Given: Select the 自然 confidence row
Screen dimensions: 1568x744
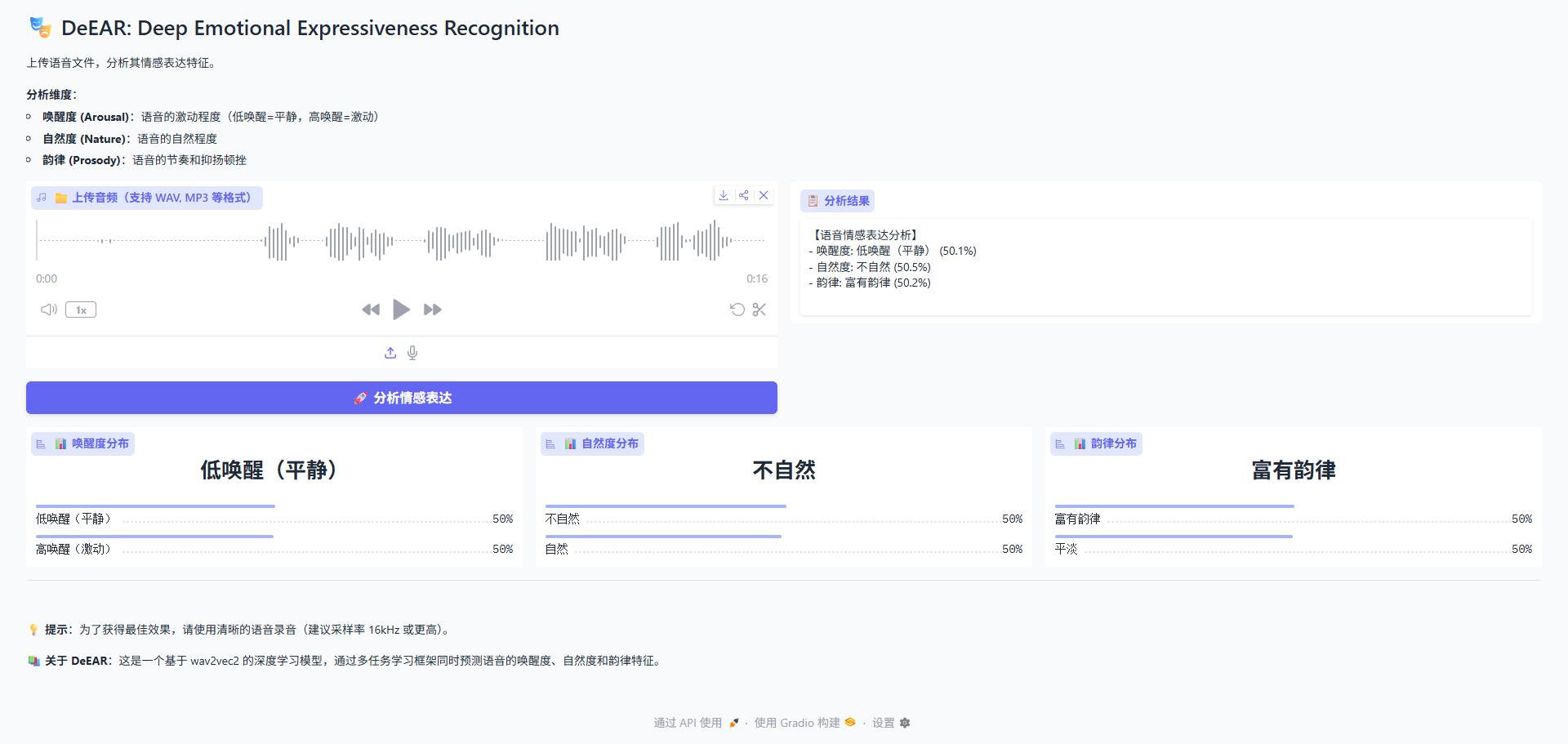Looking at the screenshot, I should 784,546.
